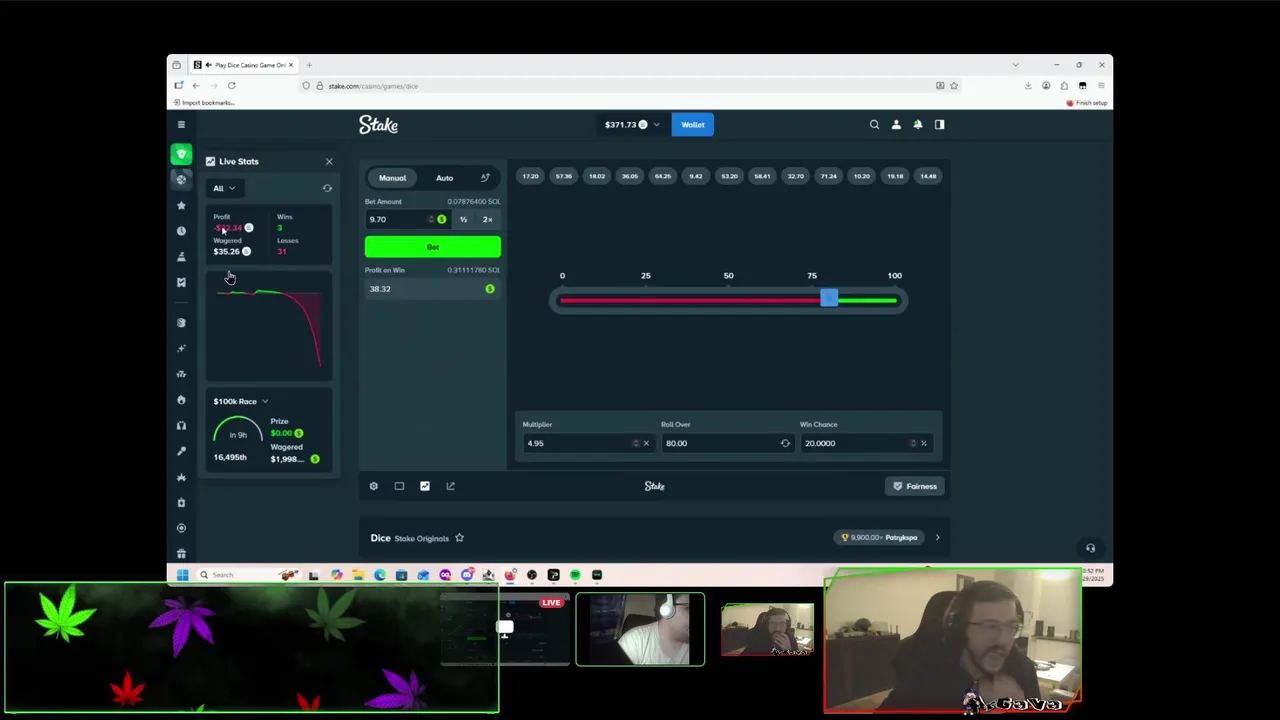Click the Multiplier stepper arrows
Screen dimensions: 1280x720
coord(635,443)
